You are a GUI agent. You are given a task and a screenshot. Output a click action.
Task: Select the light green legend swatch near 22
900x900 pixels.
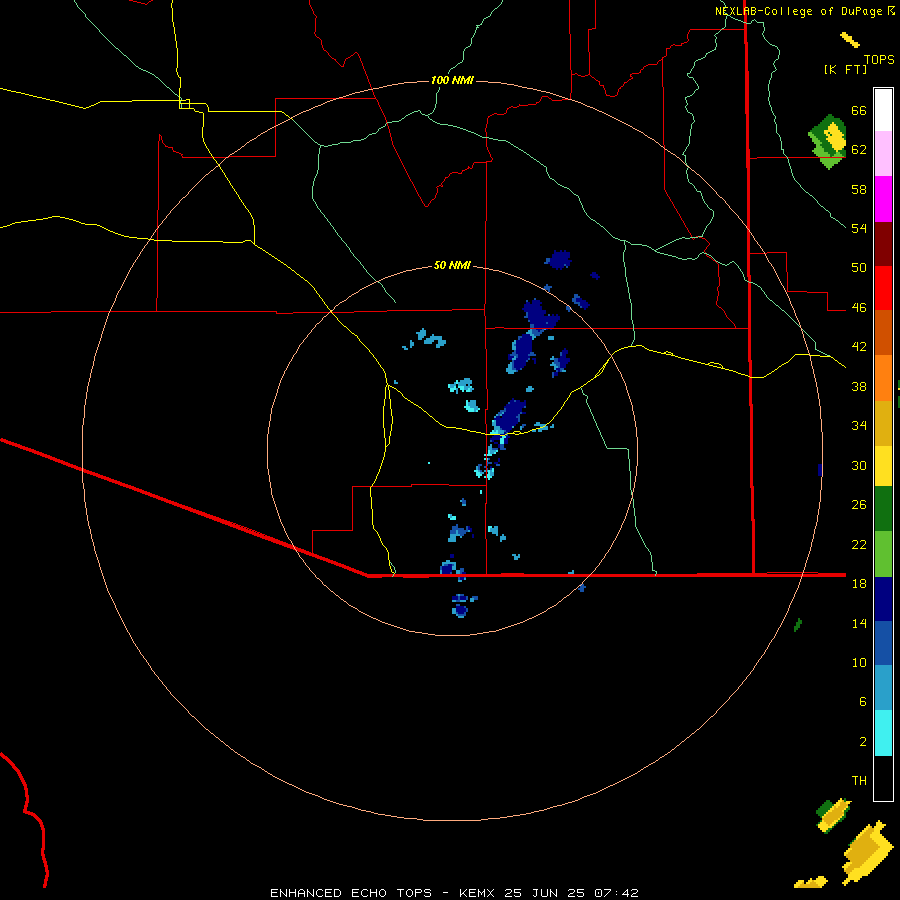click(883, 554)
